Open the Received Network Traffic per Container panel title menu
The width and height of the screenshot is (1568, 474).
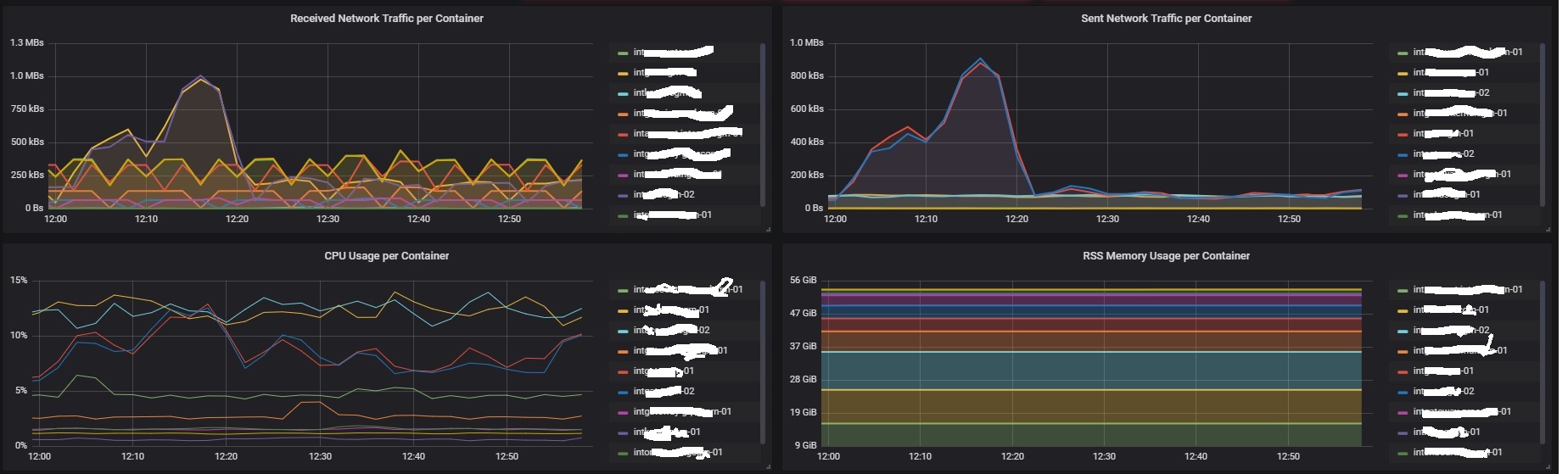click(x=386, y=18)
